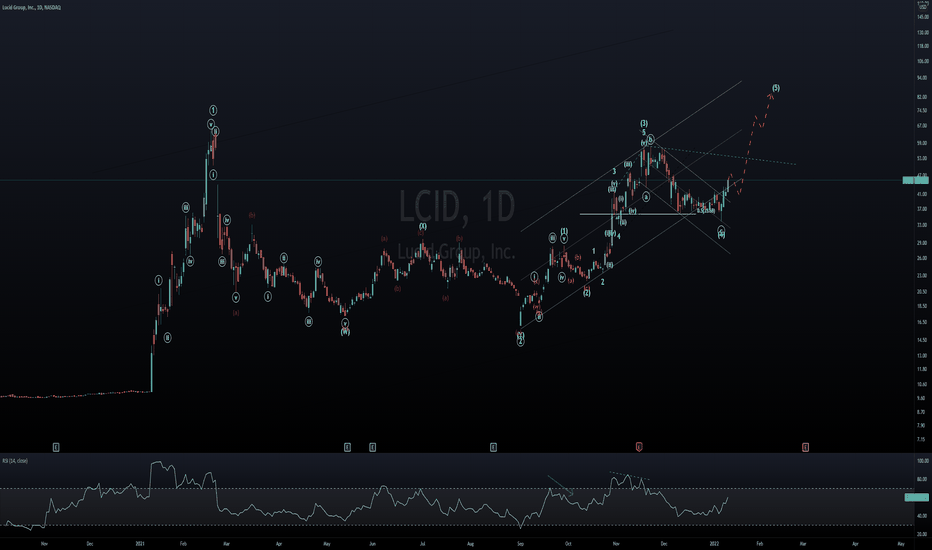Click the Aug label on time axis
Screen dimensions: 932x550
tap(470, 543)
